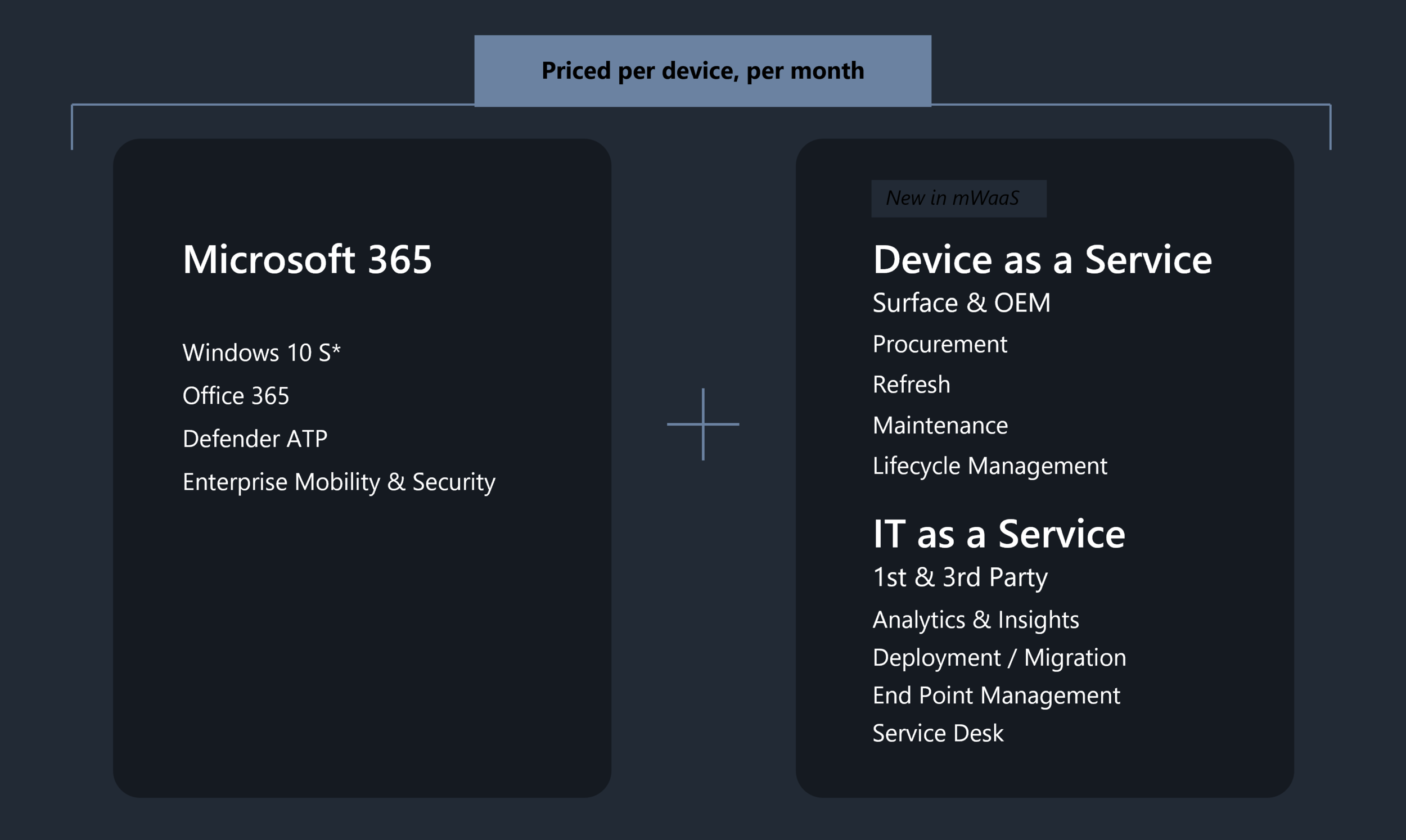This screenshot has width=1406, height=840.
Task: Click the Maintenance list entry
Action: pos(940,425)
